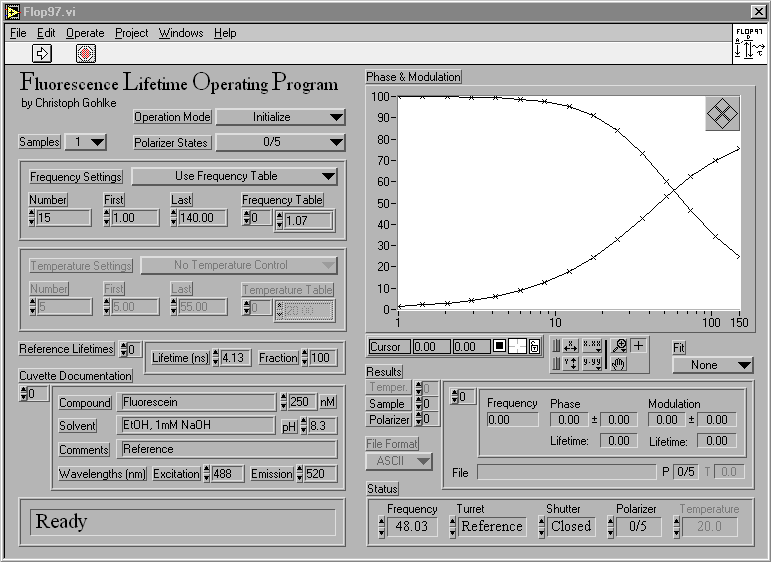771x562 pixels.
Task: Select the crosshair cursor mode tool
Action: (x=639, y=346)
